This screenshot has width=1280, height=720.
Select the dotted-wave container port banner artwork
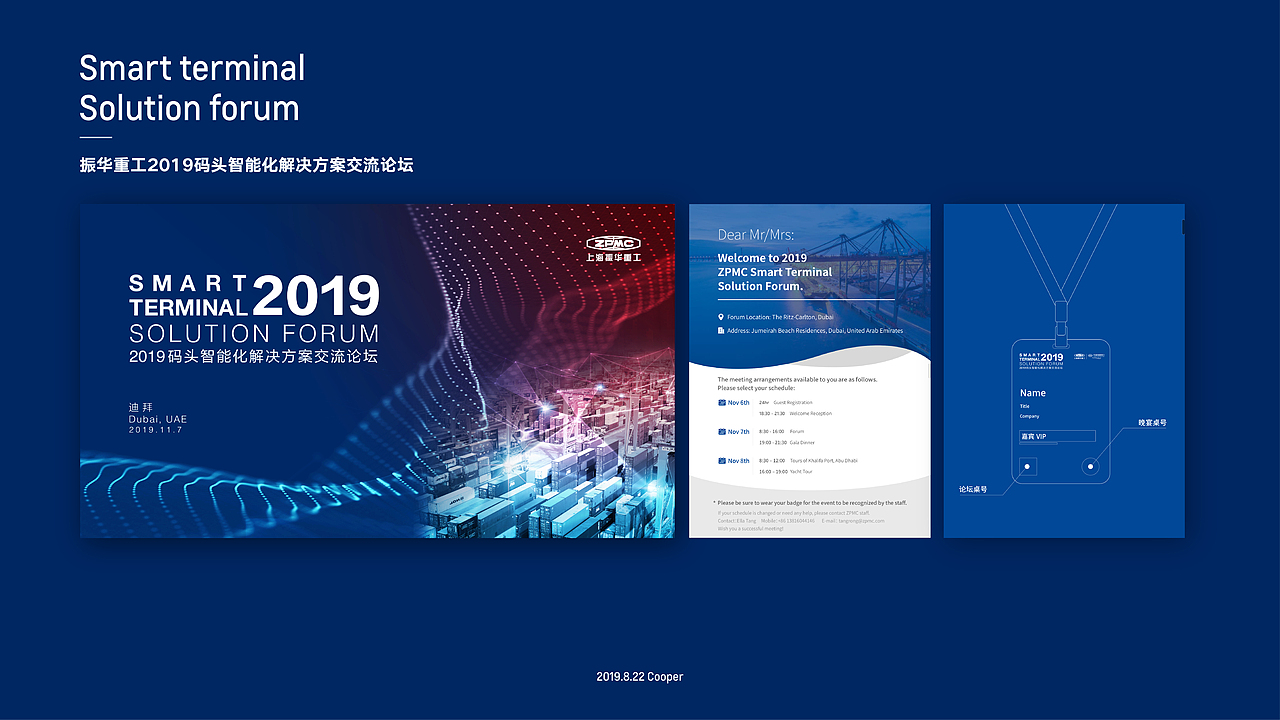[x=378, y=371]
